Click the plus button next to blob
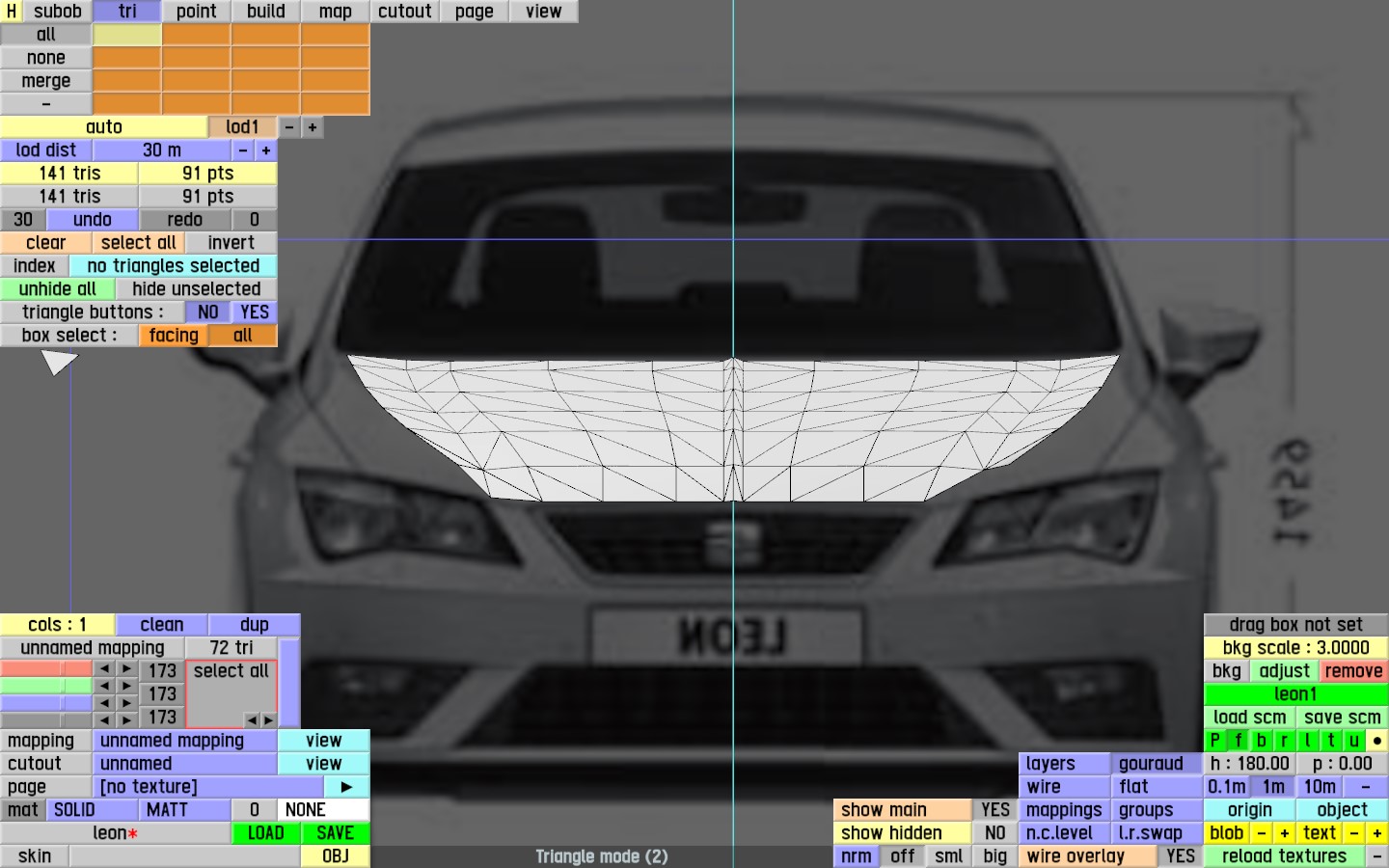Image resolution: width=1389 pixels, height=868 pixels. click(x=1285, y=833)
